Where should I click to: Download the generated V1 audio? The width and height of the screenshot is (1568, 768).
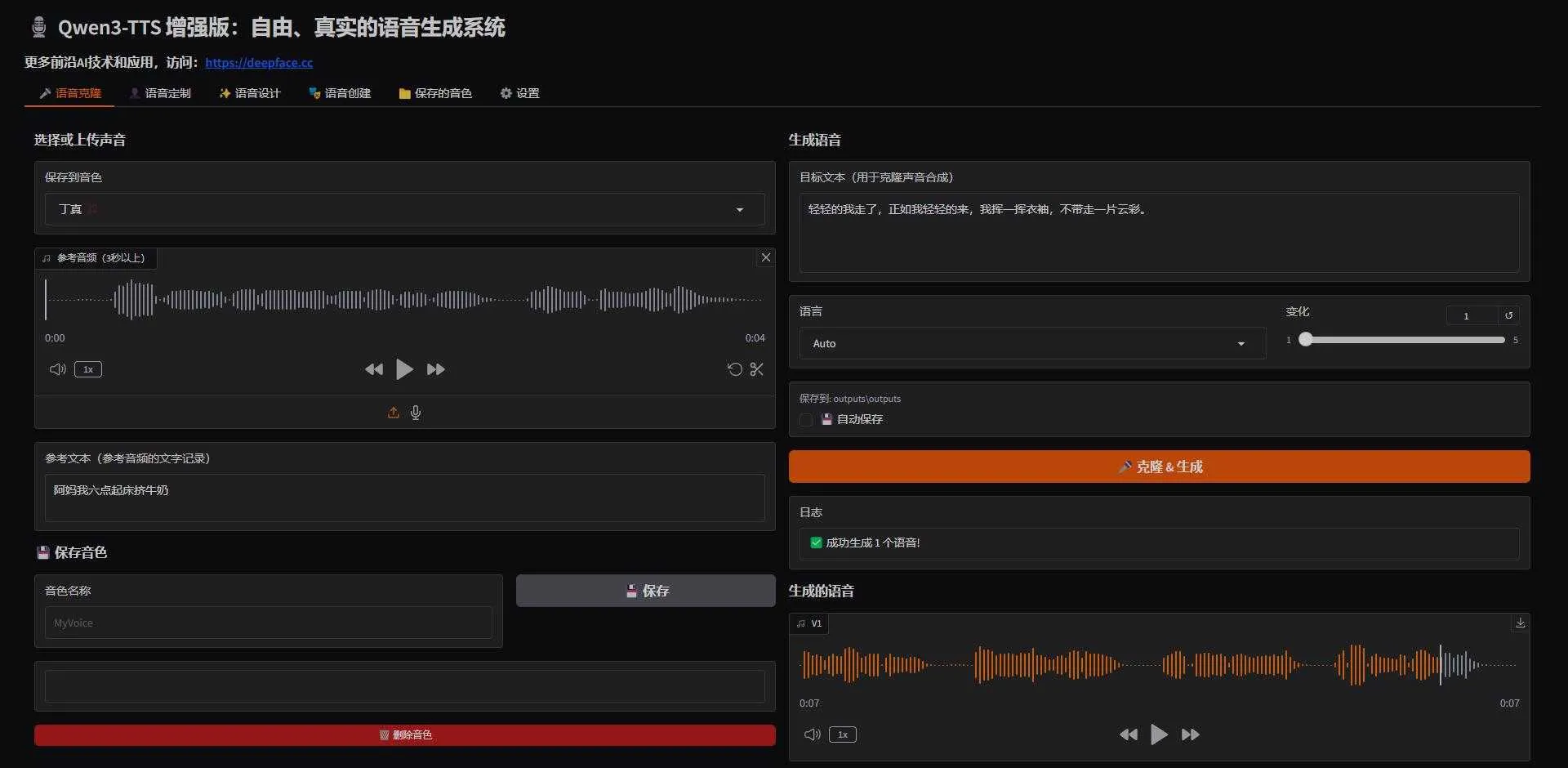point(1520,623)
